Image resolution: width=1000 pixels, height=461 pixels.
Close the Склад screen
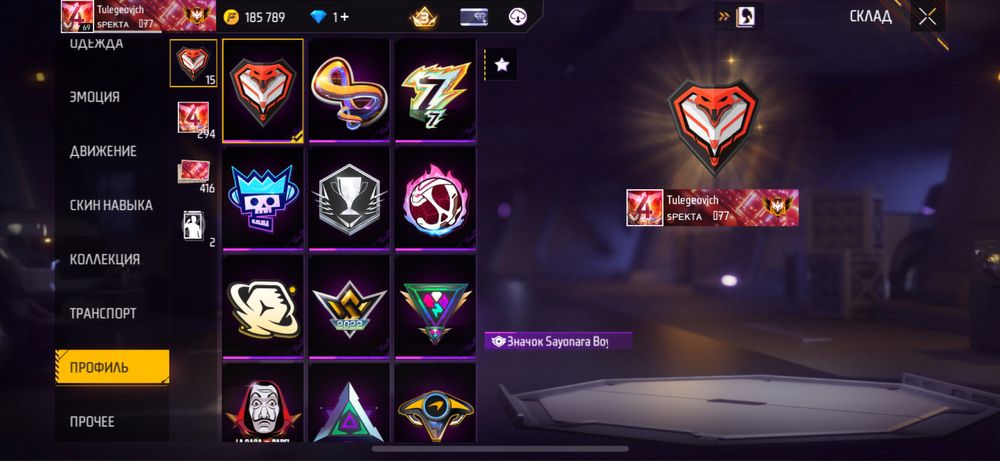click(927, 17)
